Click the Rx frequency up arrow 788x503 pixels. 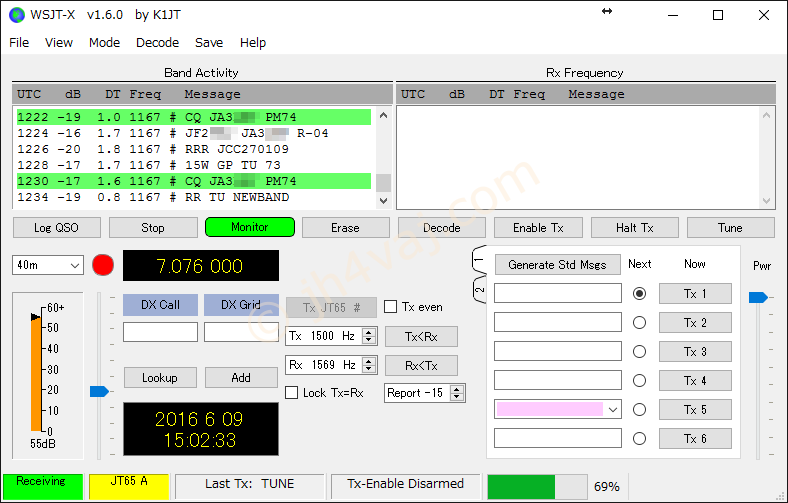coord(369,361)
